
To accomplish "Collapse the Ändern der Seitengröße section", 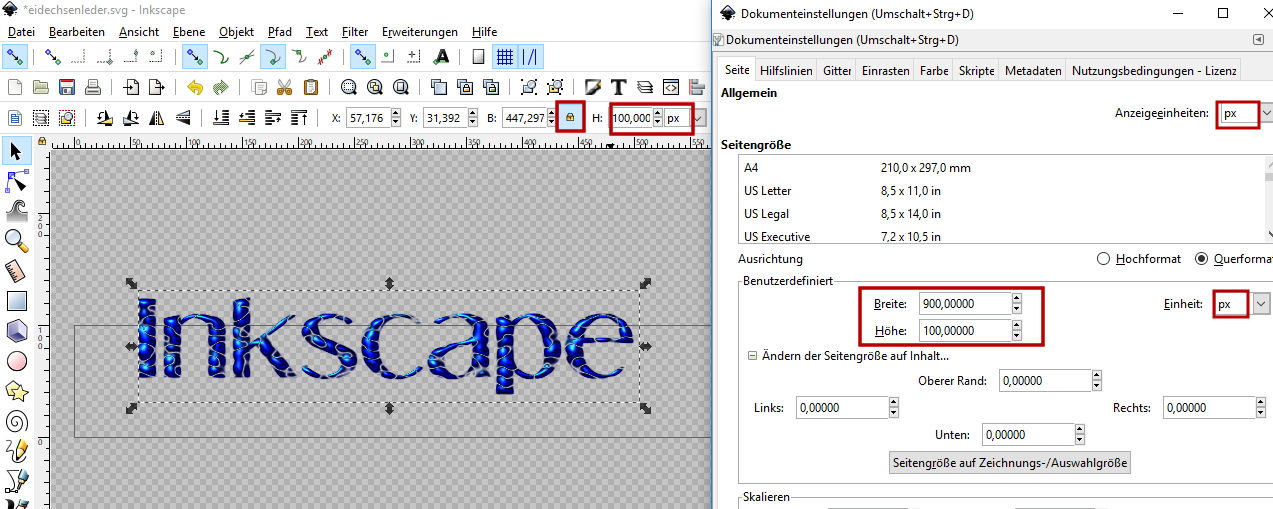I will (x=752, y=356).
